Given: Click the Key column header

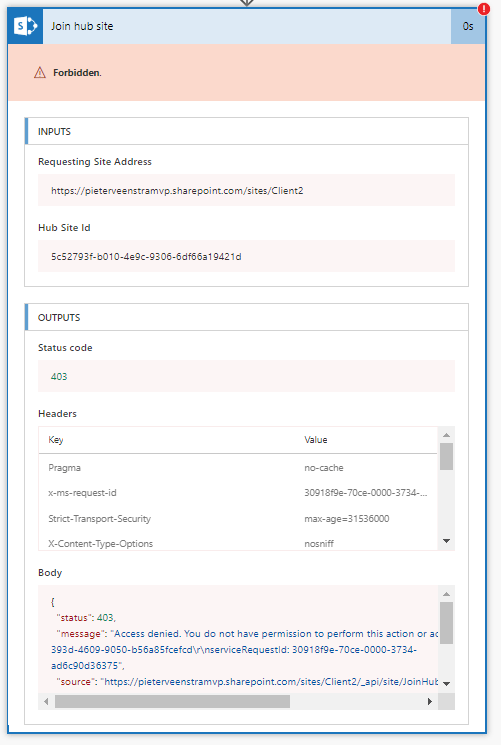Looking at the screenshot, I should pos(56,440).
